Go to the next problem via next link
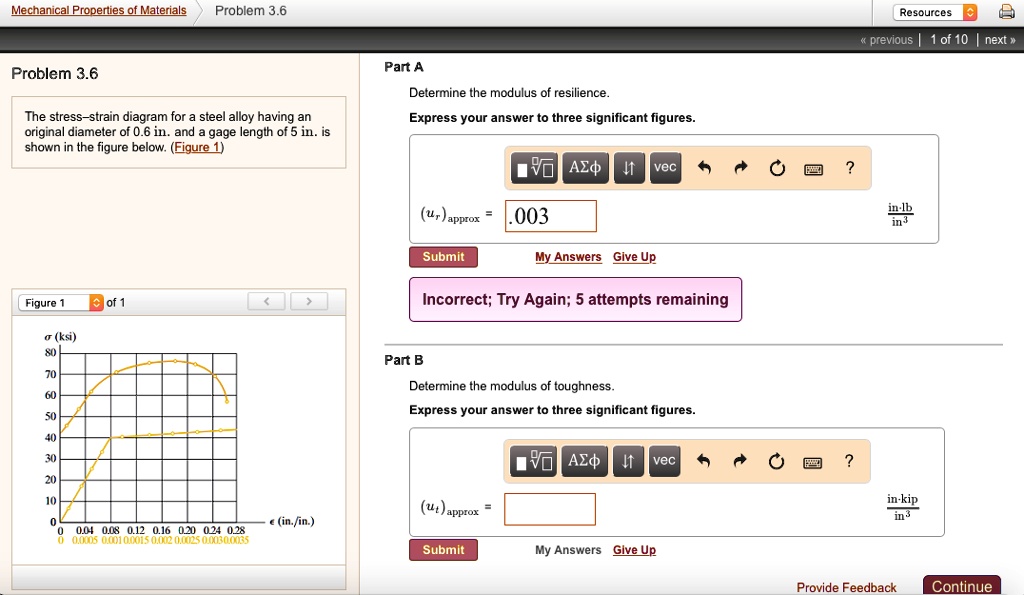1024x595 pixels. click(997, 39)
